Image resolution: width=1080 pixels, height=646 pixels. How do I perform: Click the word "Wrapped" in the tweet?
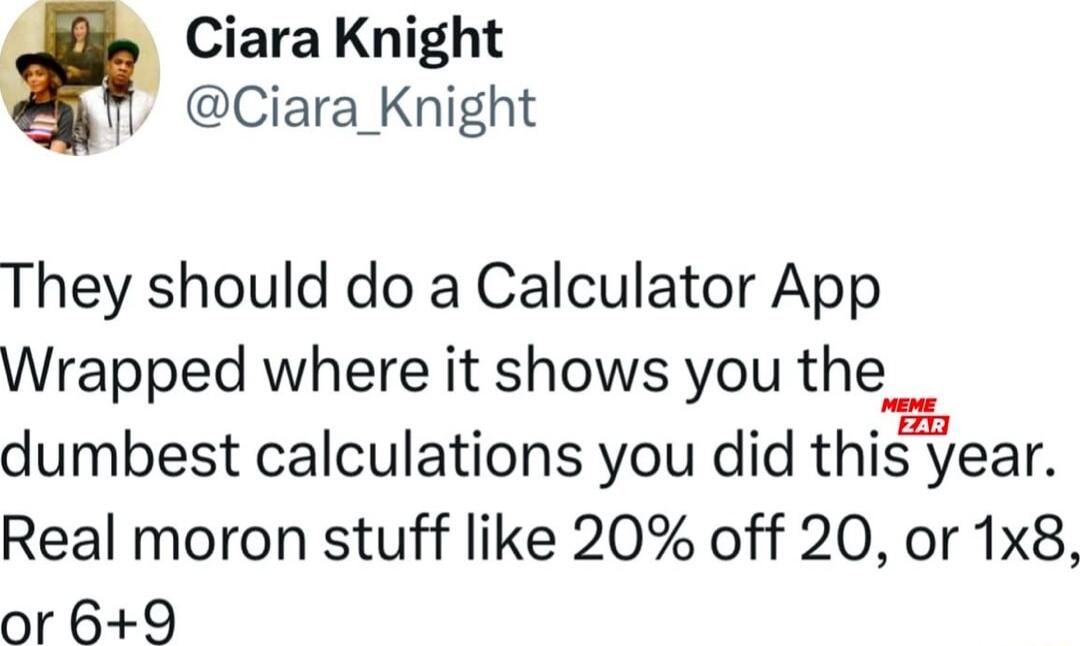tap(123, 375)
